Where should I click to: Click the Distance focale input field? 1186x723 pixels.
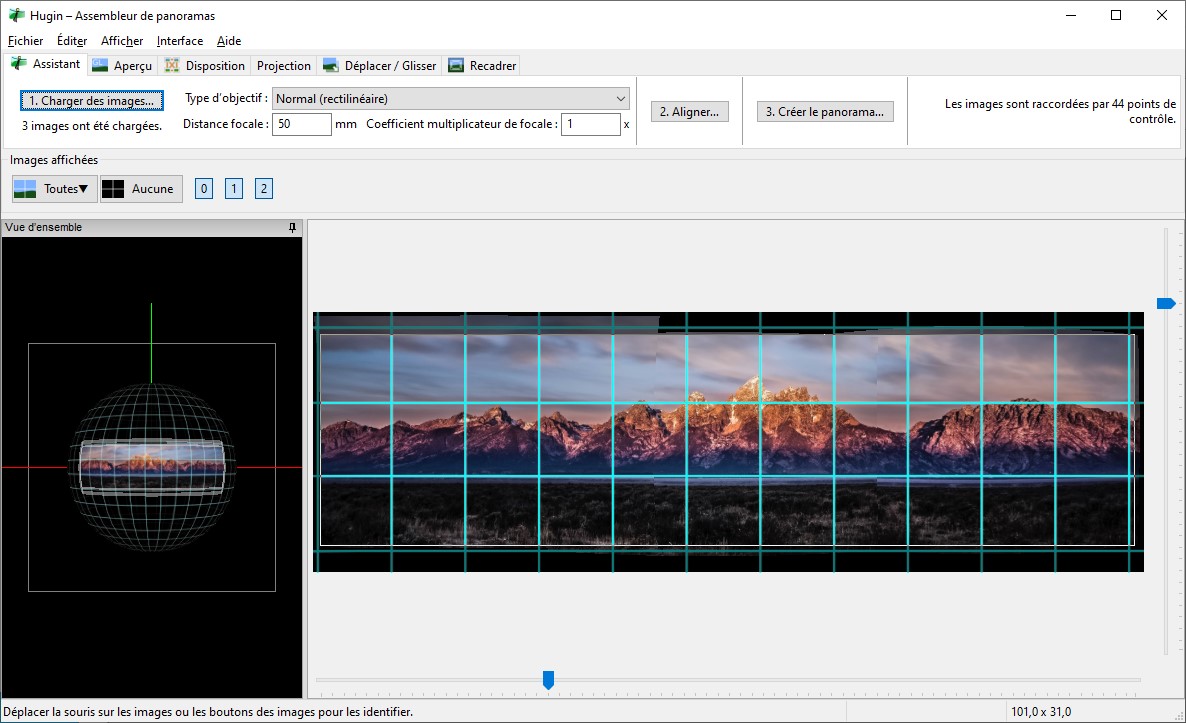tap(301, 125)
